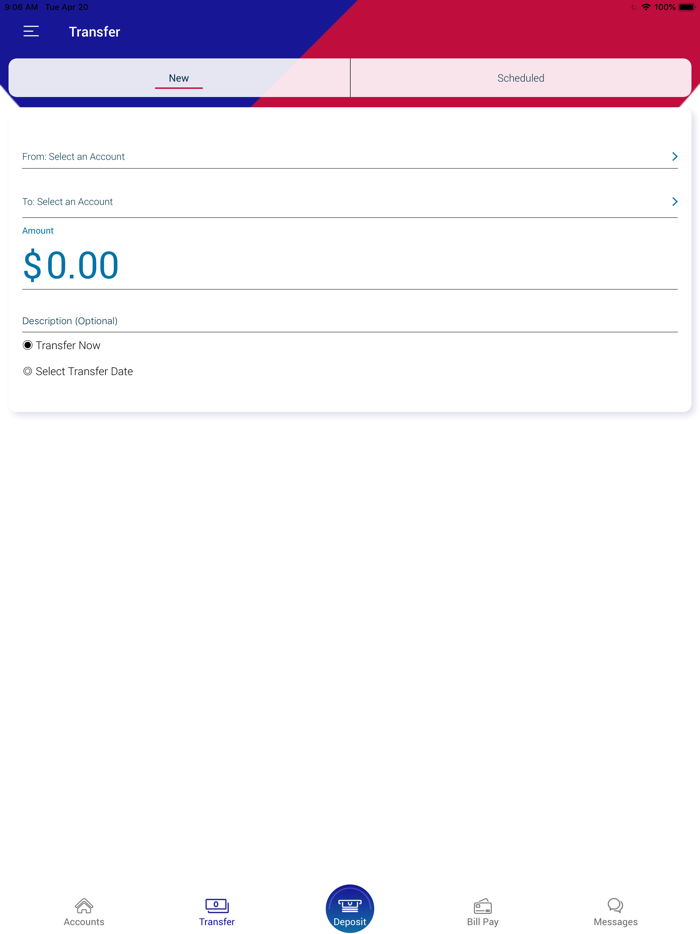The height and width of the screenshot is (934, 700).
Task: Choose the Select Transfer Date option
Action: (x=28, y=372)
